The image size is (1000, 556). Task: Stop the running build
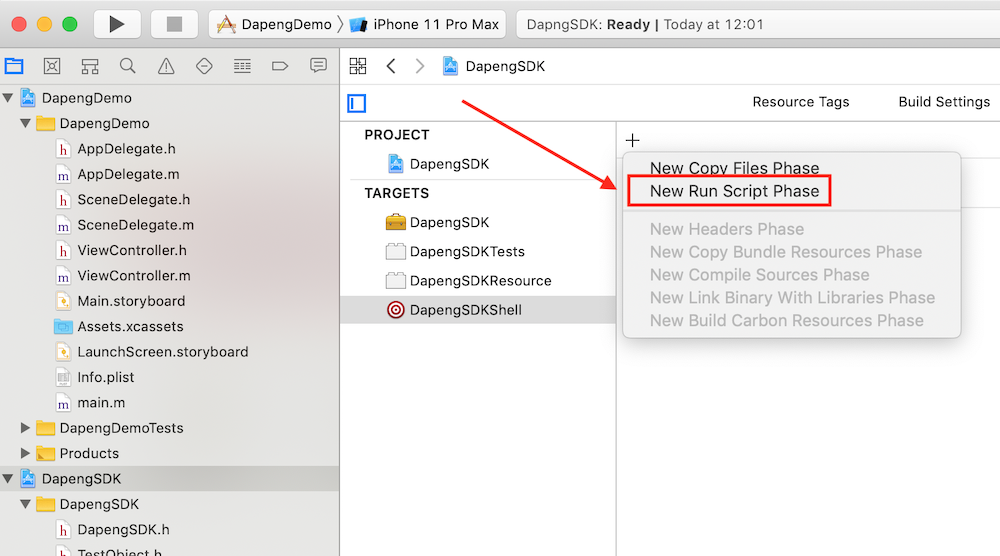coord(174,24)
